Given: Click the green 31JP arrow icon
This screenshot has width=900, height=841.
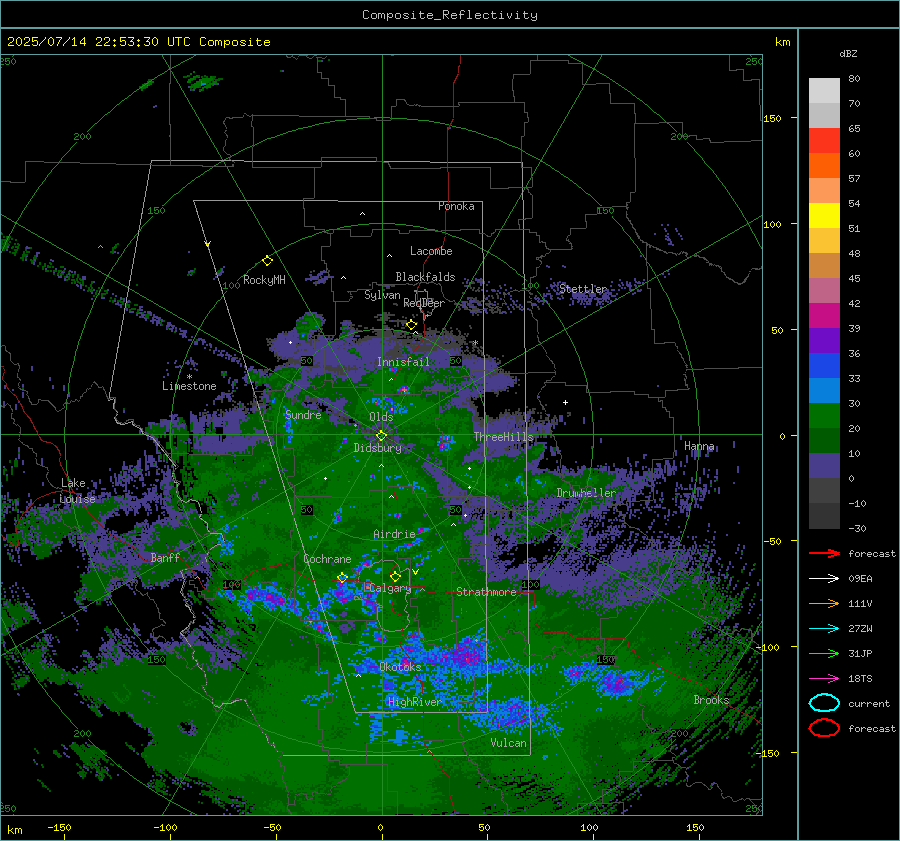Looking at the screenshot, I should point(824,653).
